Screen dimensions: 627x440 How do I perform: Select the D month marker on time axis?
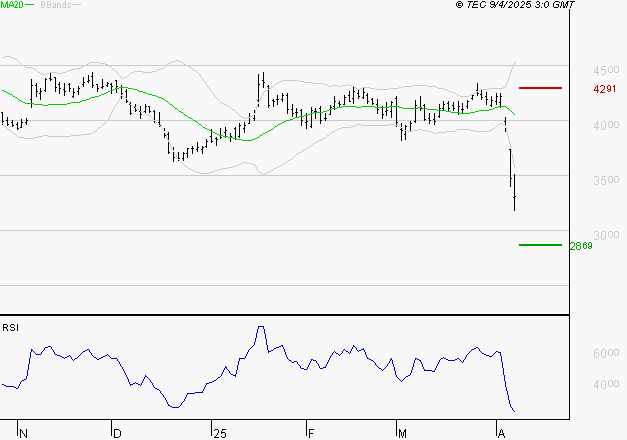[117, 434]
